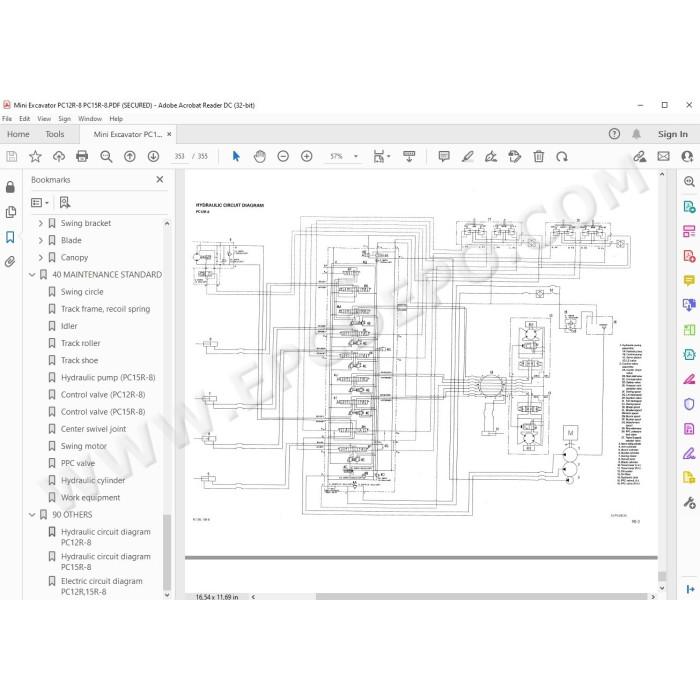Add a comment with sticky note icon
The image size is (700, 700).
click(444, 156)
